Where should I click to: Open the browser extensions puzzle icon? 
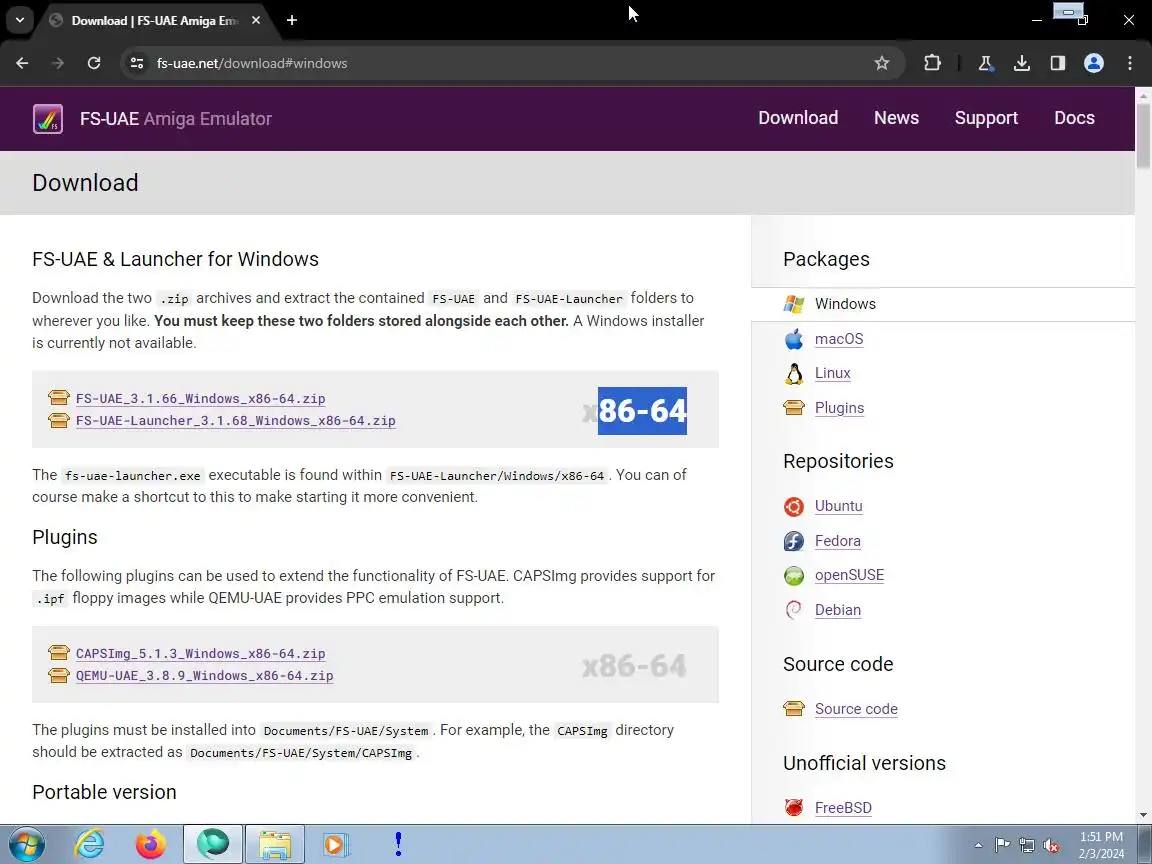click(932, 63)
